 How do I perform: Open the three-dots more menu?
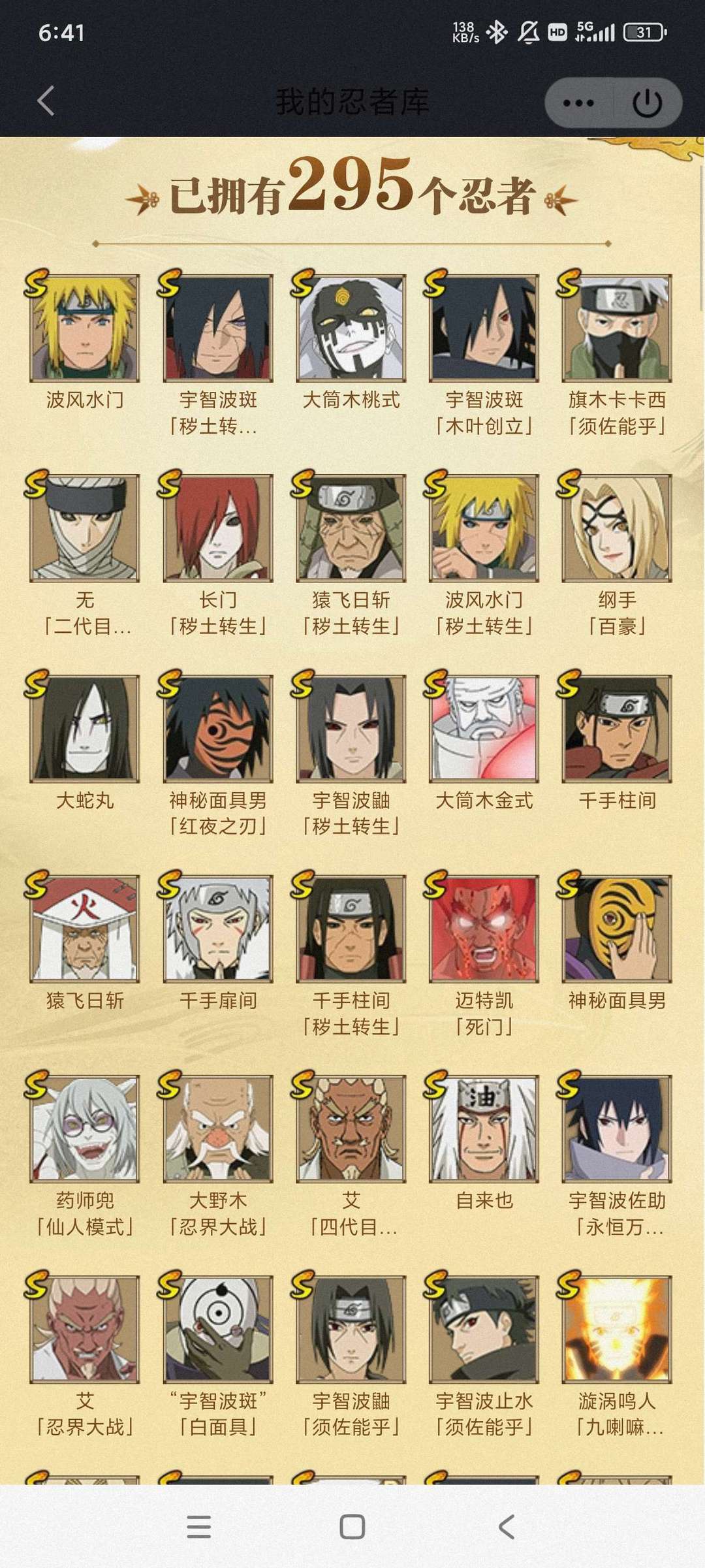(x=578, y=103)
